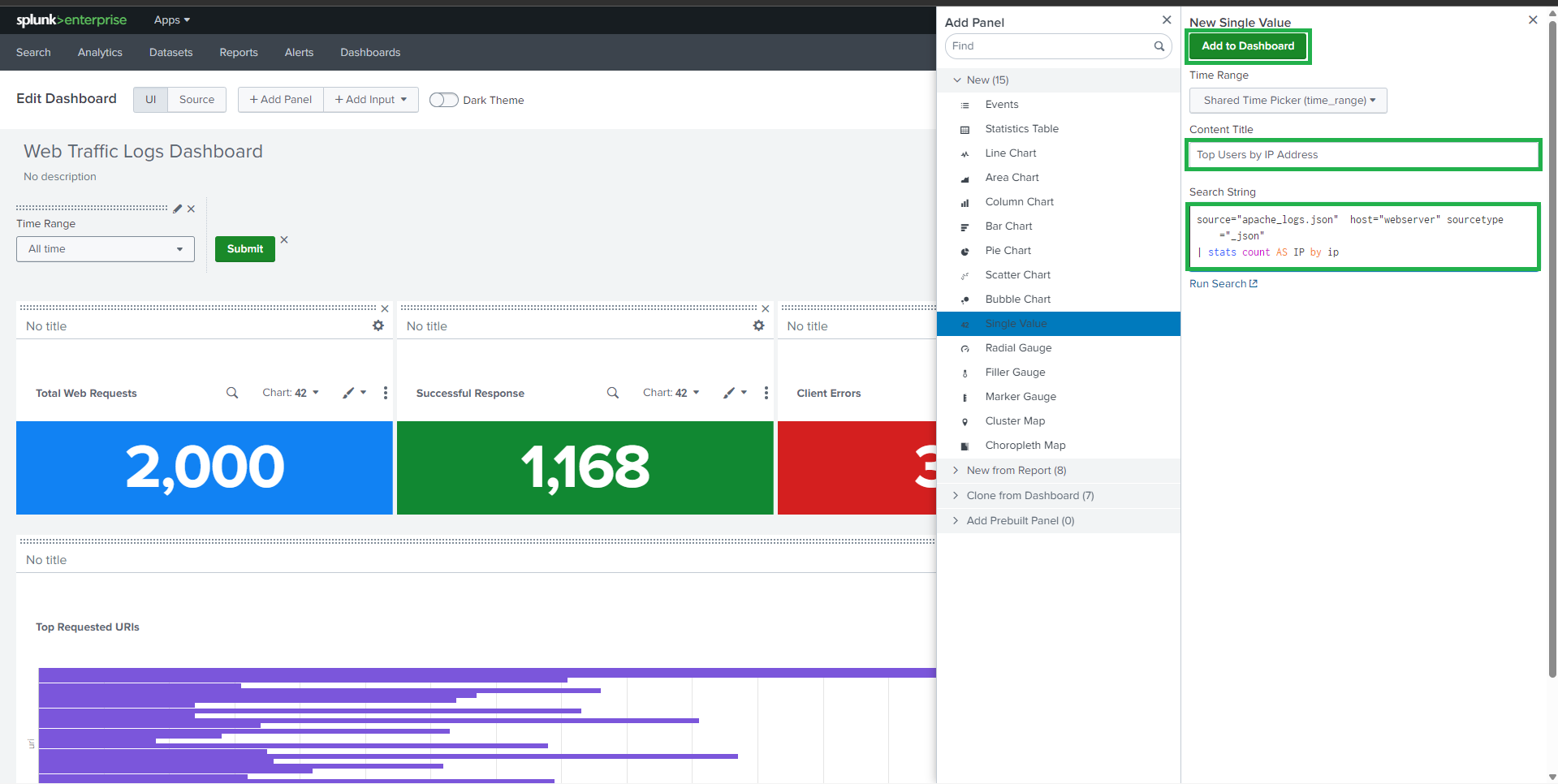Click the Add Panel button

coord(281,100)
